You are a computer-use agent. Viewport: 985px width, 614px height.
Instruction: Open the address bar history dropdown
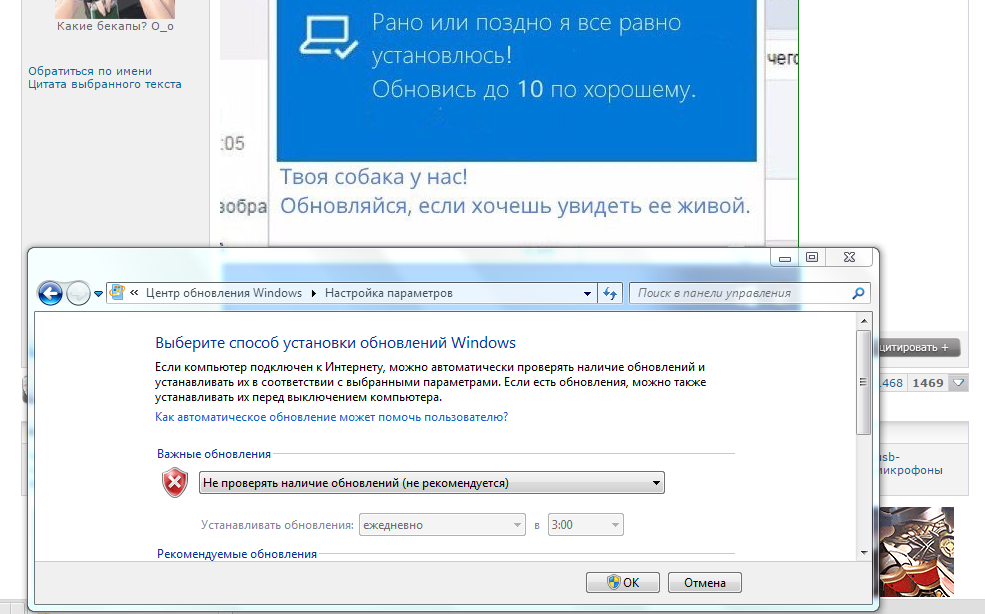coord(587,293)
